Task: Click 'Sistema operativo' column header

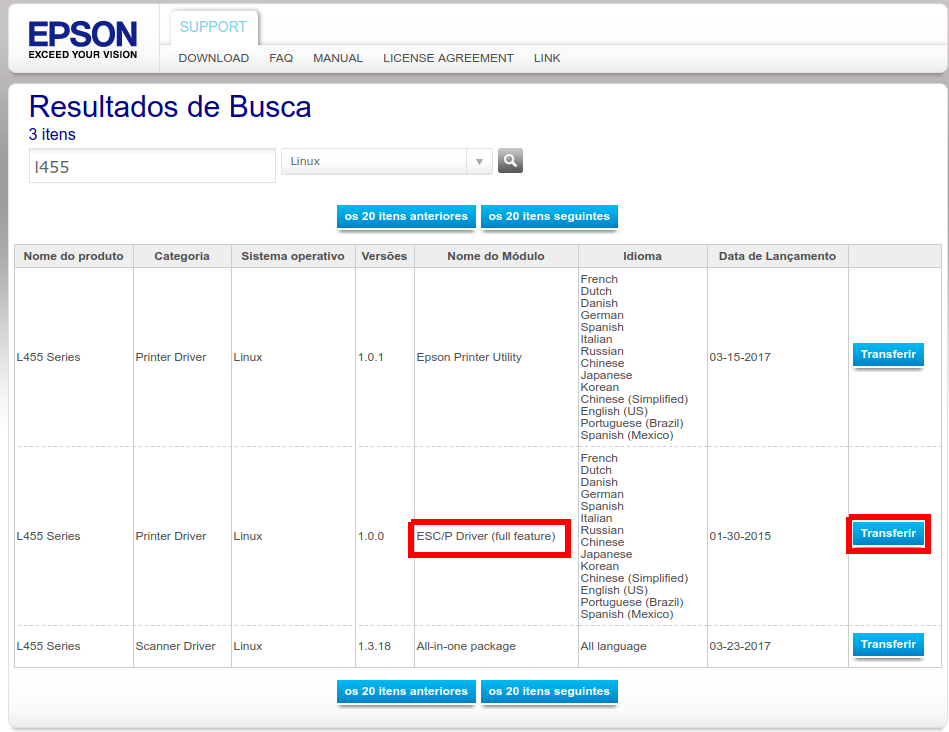Action: point(293,256)
